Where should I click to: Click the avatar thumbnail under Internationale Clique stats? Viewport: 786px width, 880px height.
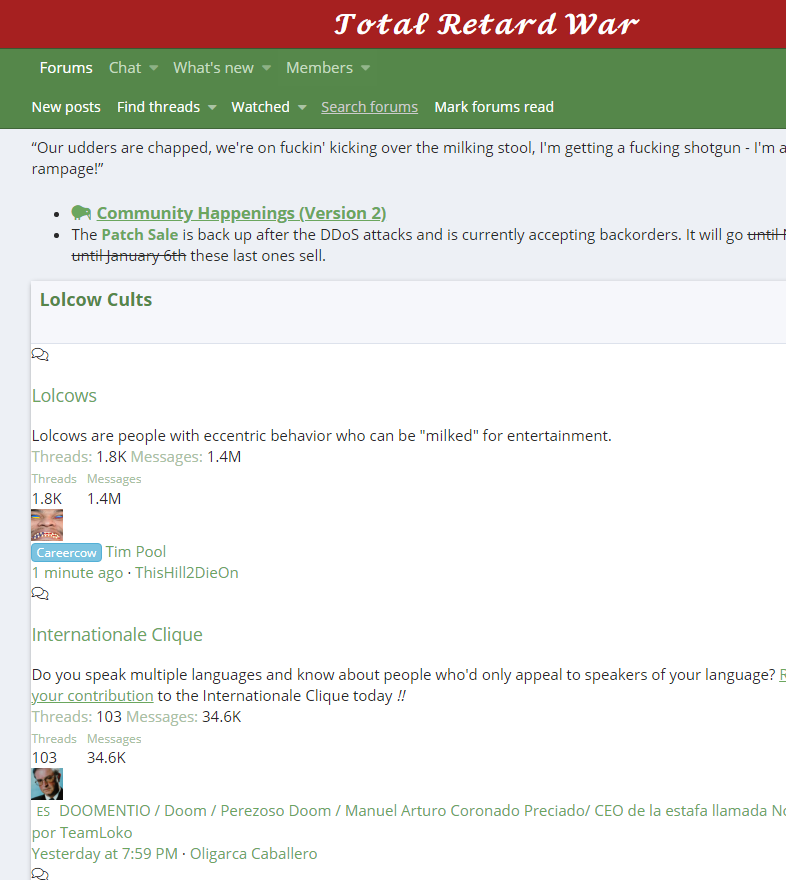click(47, 784)
